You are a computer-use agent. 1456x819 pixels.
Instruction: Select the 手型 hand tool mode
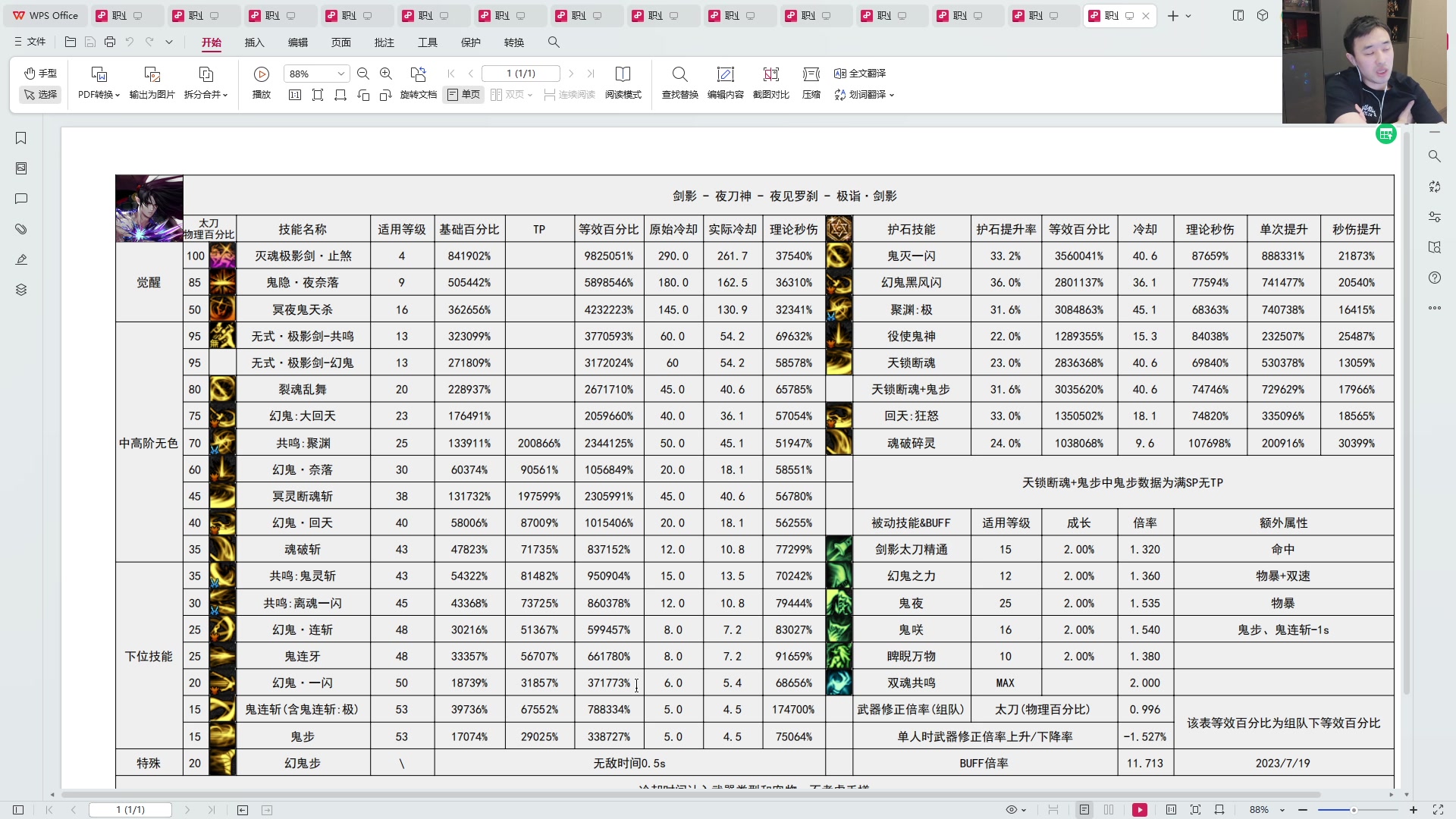[40, 73]
